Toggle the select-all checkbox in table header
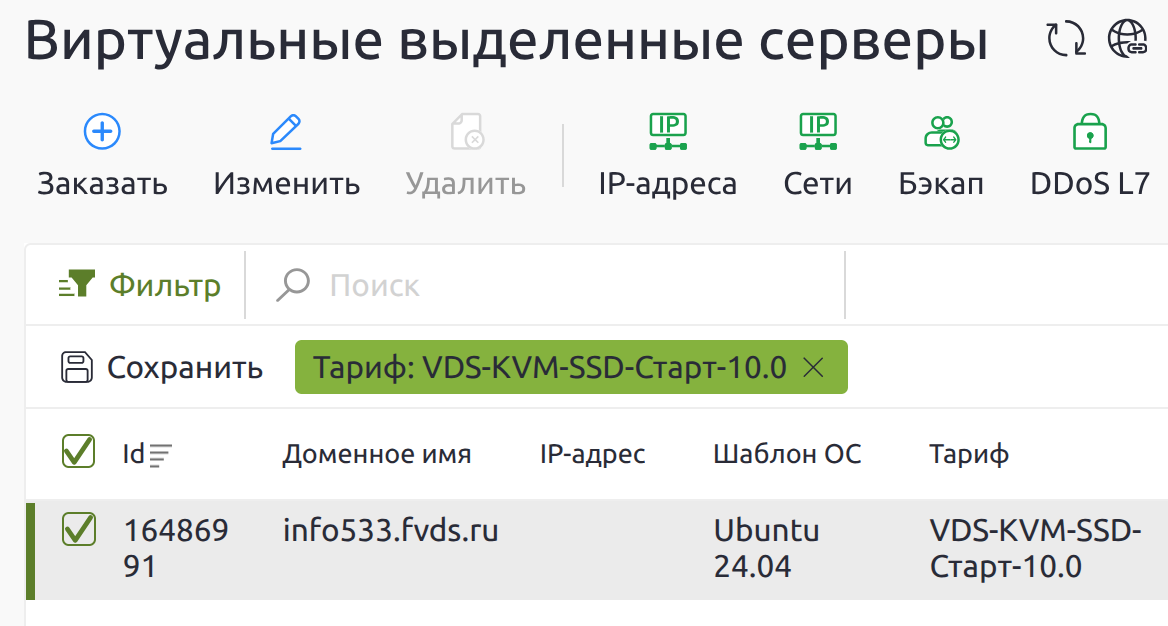 click(x=78, y=452)
